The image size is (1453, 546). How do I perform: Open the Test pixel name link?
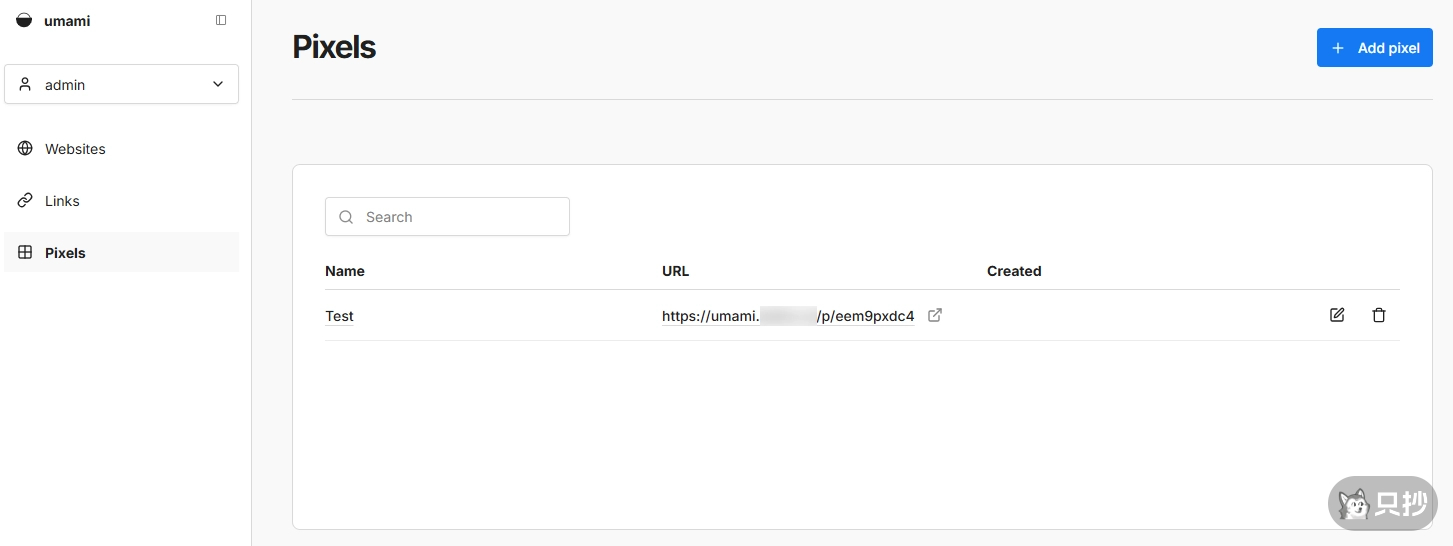(x=339, y=316)
